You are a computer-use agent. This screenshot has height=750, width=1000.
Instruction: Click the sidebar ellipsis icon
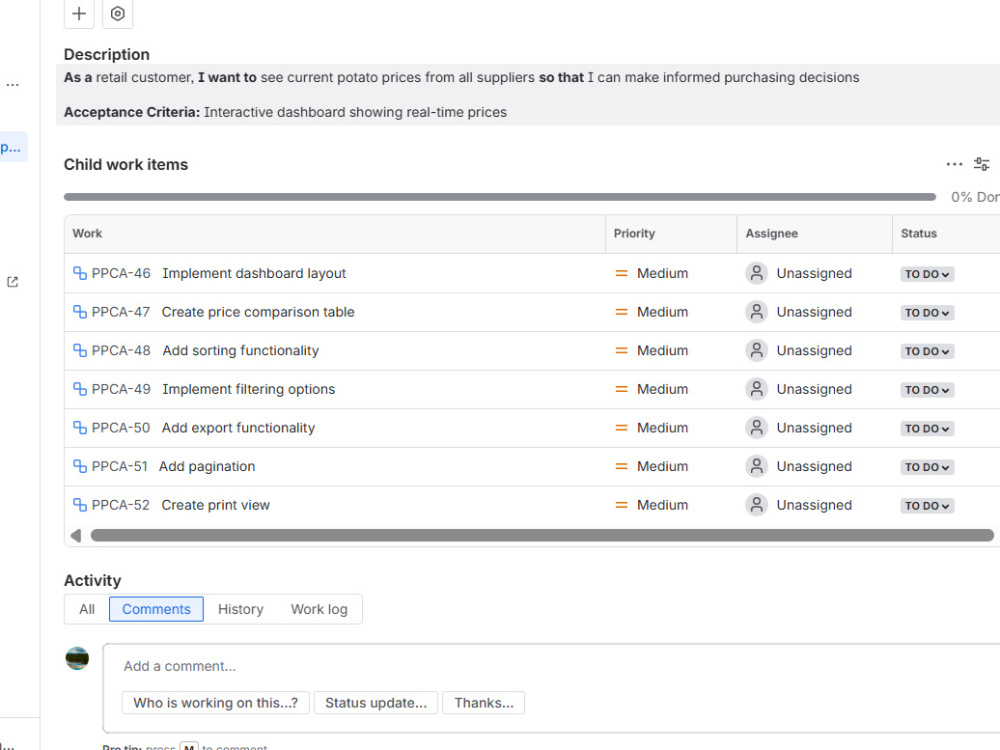tap(12, 85)
